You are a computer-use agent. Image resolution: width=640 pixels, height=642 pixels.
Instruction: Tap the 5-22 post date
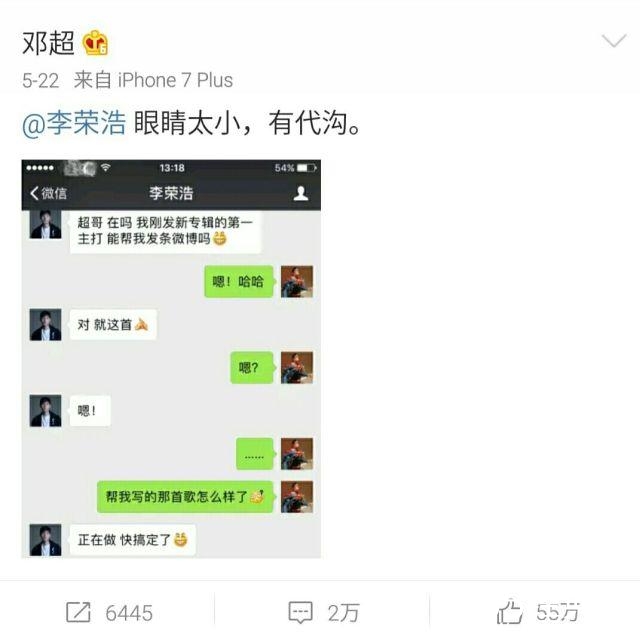[x=41, y=81]
